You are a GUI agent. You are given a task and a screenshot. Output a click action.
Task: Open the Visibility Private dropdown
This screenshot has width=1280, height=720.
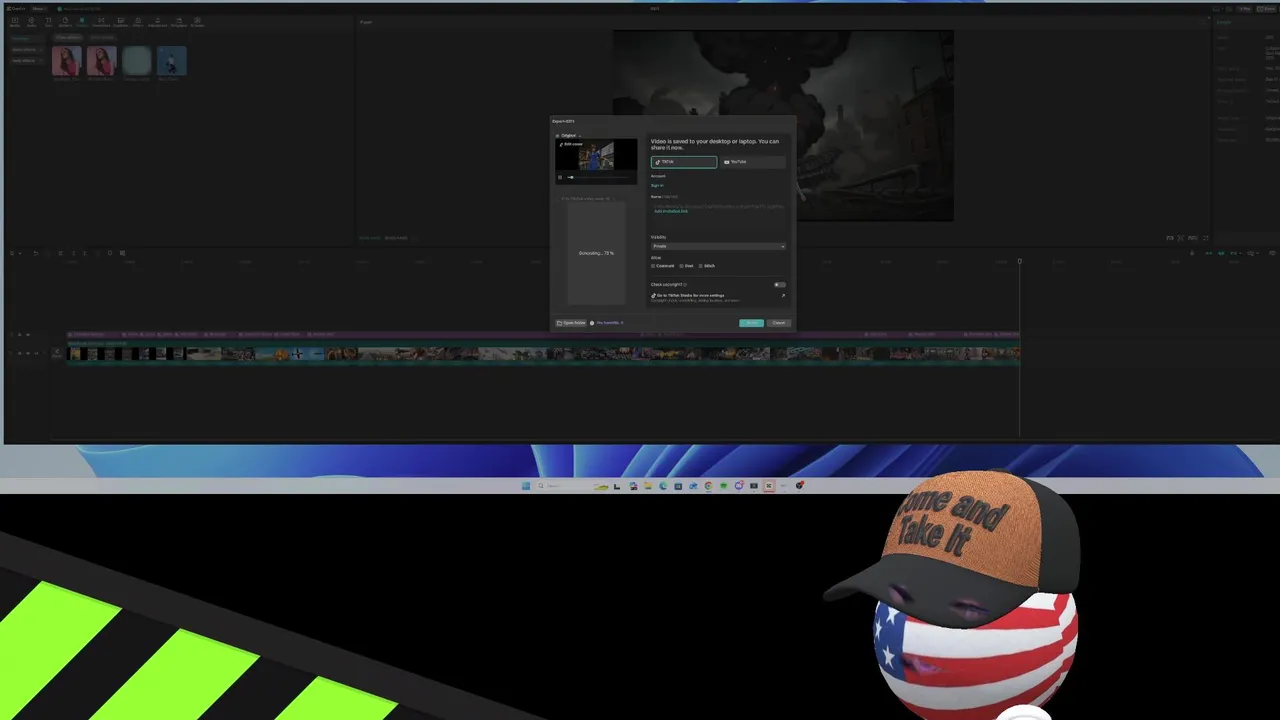click(718, 246)
